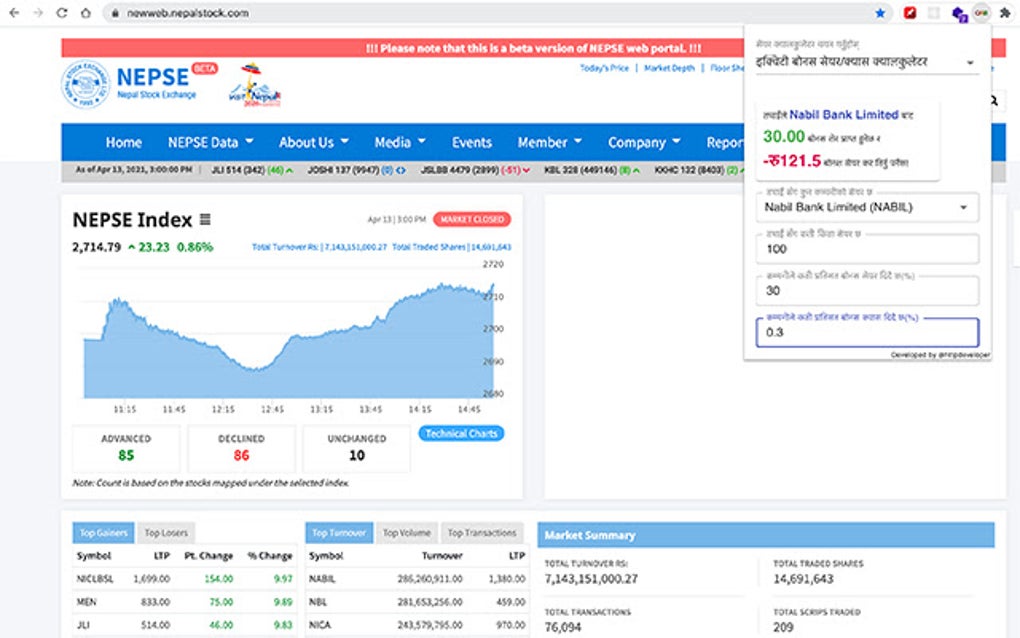The height and width of the screenshot is (638, 1020).
Task: Click the UNCHANGED 10 count box
Action: coord(356,448)
